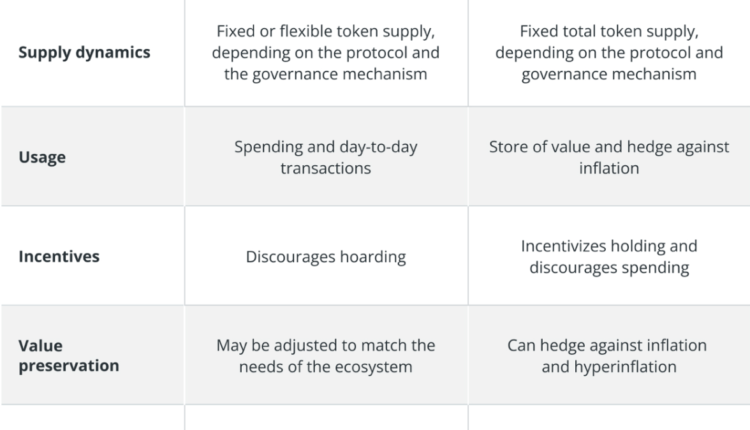Select the 'Fixed total token supply' cell
Image resolution: width=750 pixels, height=430 pixels.
(x=608, y=52)
